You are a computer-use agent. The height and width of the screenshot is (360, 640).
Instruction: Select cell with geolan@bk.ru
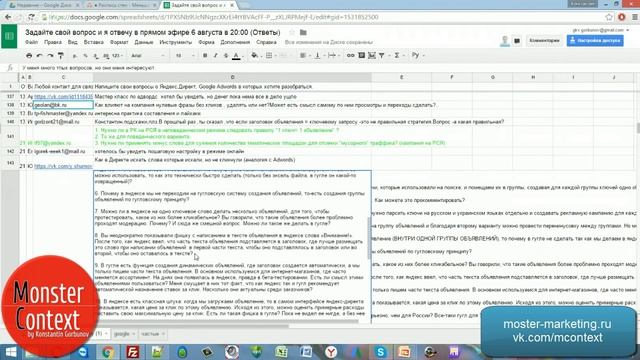(63, 105)
